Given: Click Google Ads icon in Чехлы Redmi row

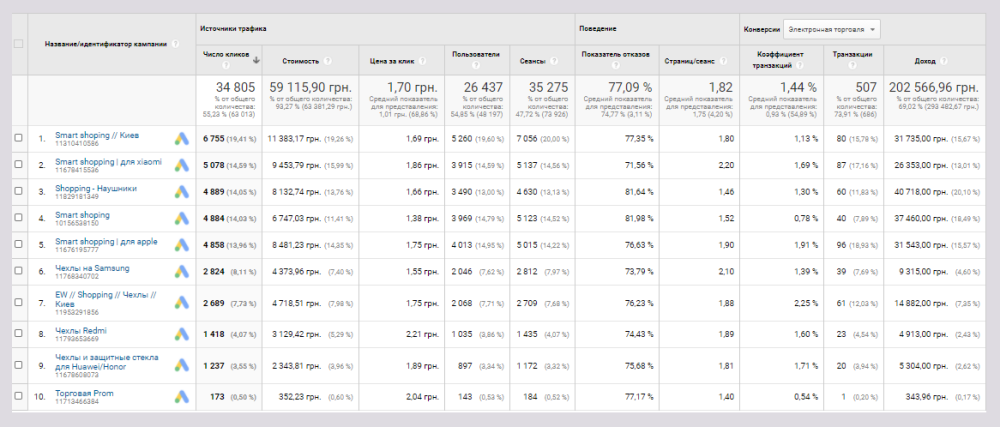Looking at the screenshot, I should point(182,334).
